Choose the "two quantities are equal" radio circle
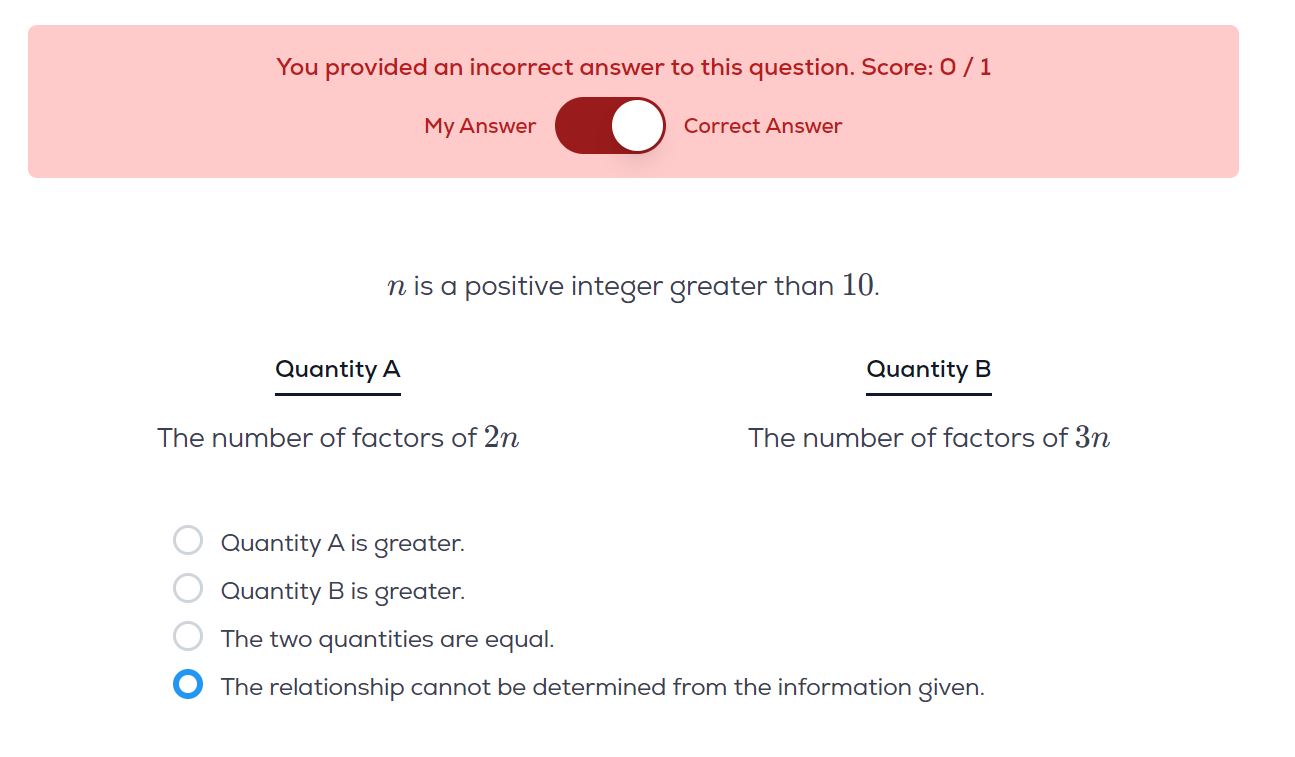The height and width of the screenshot is (757, 1295). 188,636
